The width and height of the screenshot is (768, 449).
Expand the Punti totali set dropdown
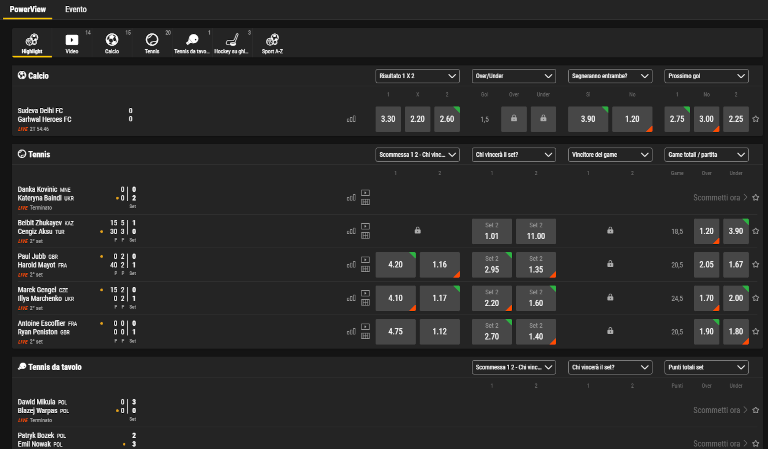706,368
